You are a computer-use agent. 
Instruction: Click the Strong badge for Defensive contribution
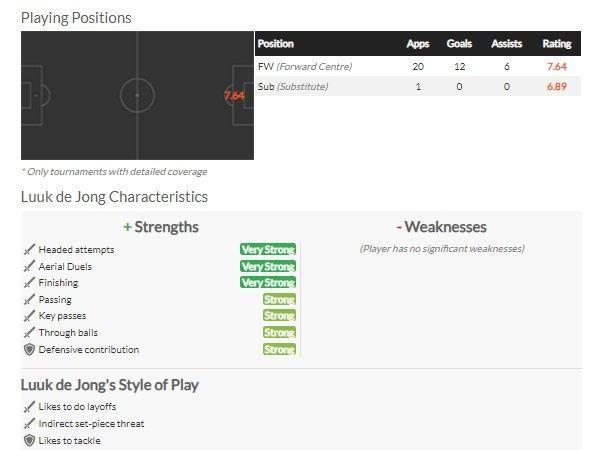tap(279, 349)
